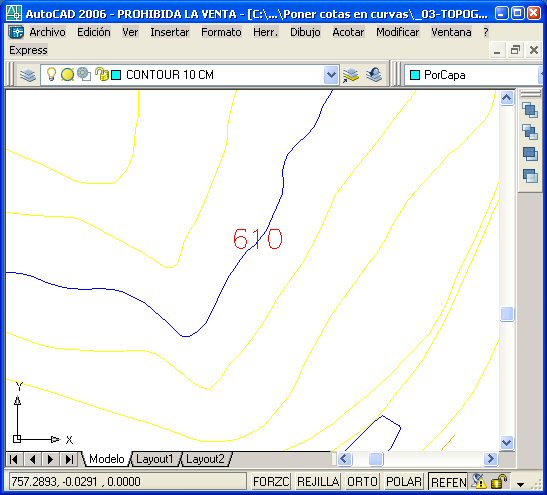The image size is (547, 495).
Task: Toggle the layer freeze sun icon
Action: click(x=67, y=75)
